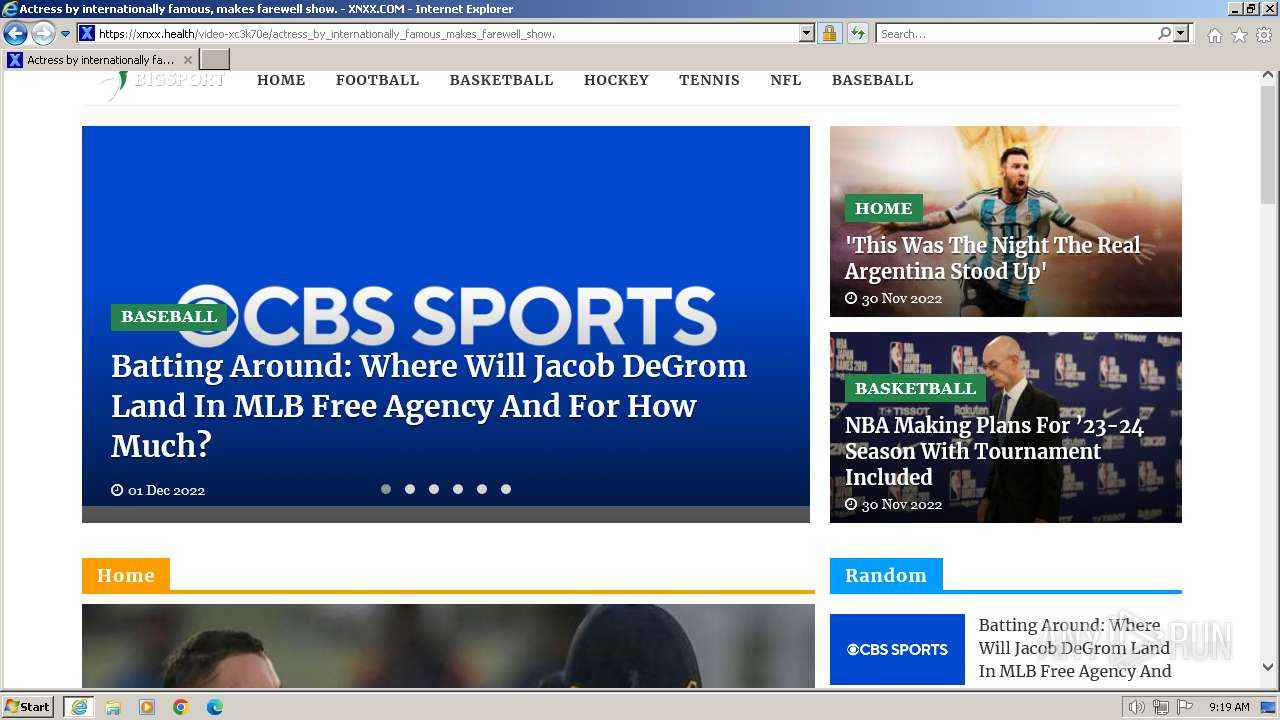Open File Explorer folder taskbar icon
Viewport: 1280px width, 720px height.
click(x=113, y=707)
